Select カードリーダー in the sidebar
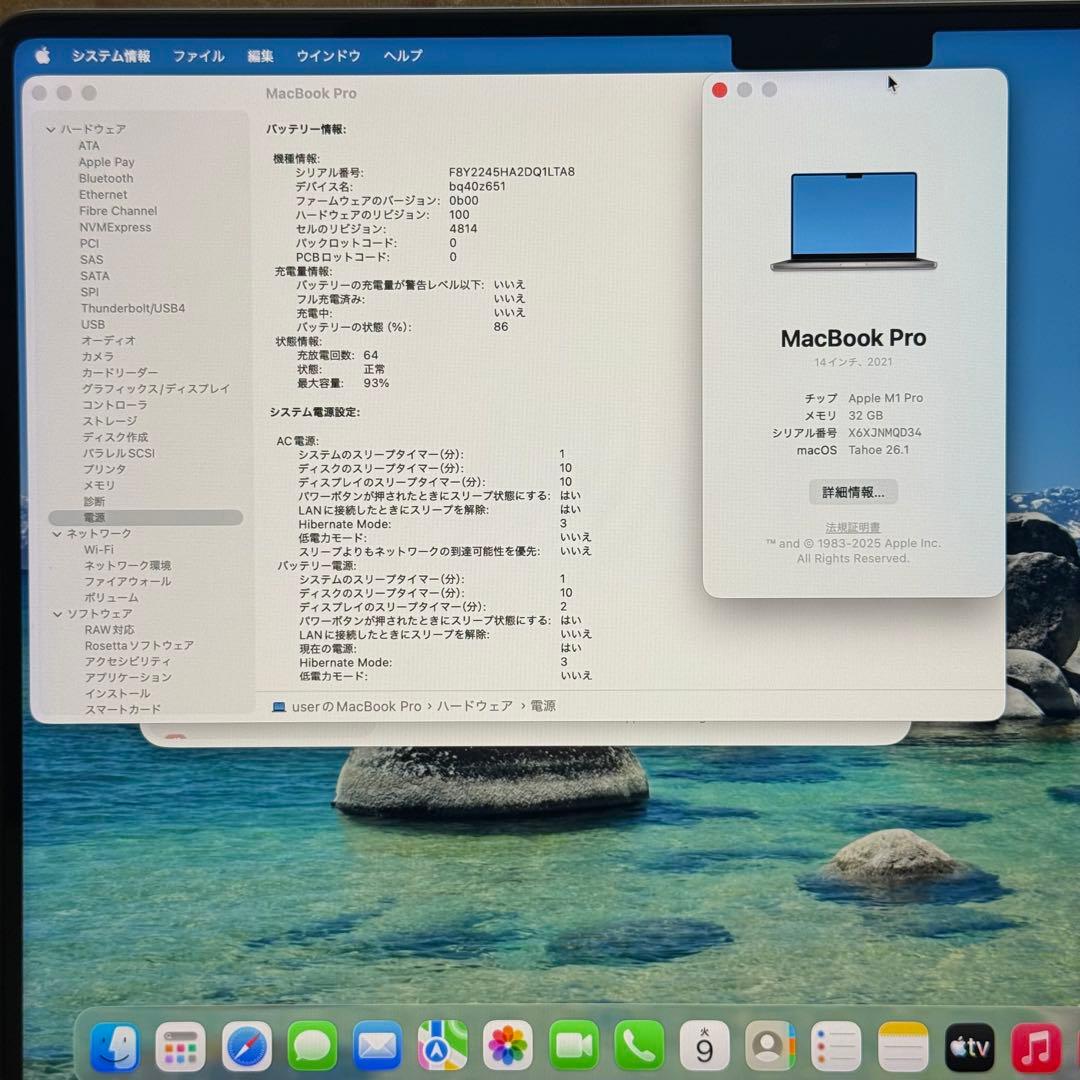Screen dimensions: 1080x1080 coord(120,373)
